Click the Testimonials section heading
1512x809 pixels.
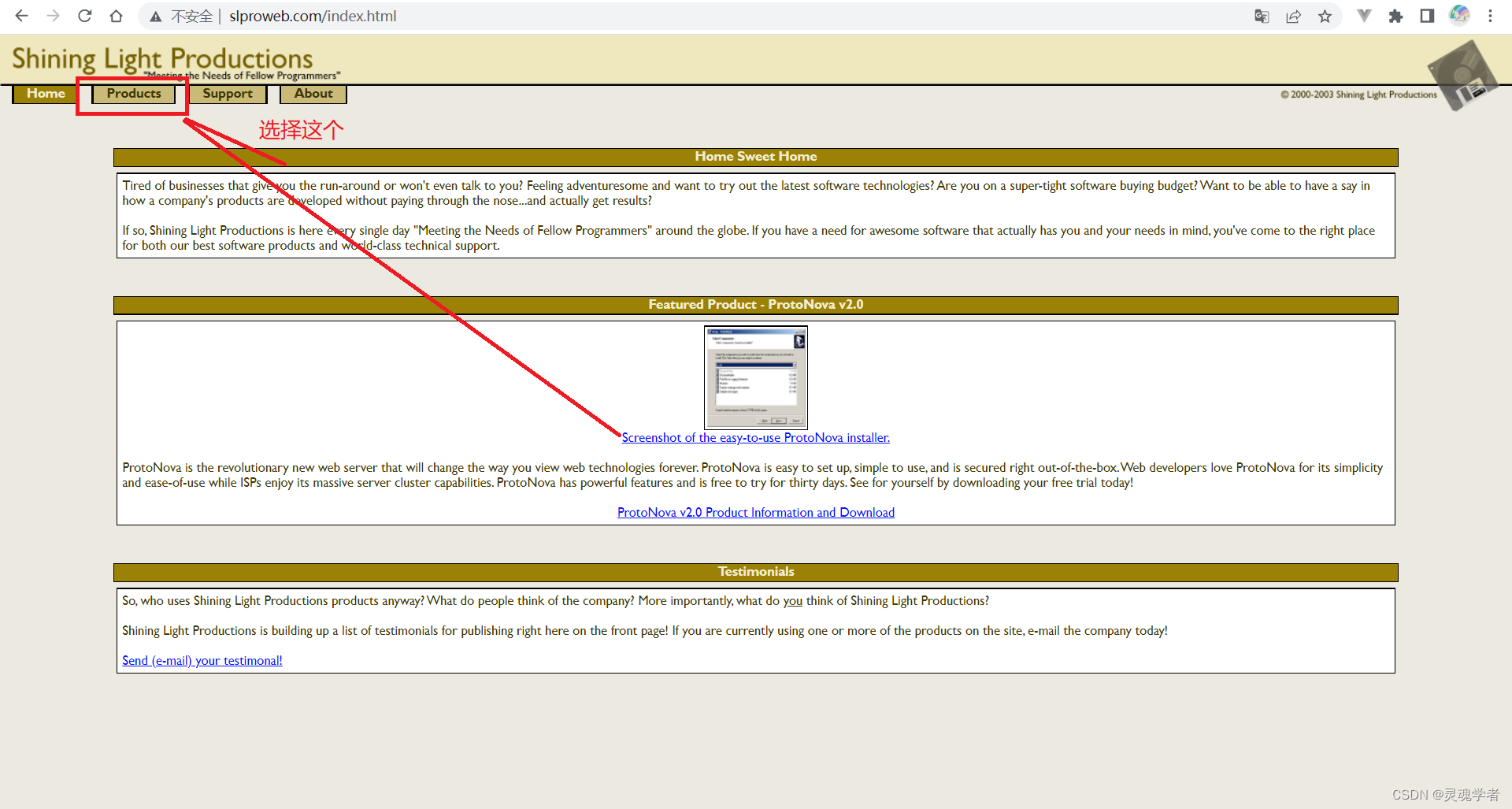point(756,572)
